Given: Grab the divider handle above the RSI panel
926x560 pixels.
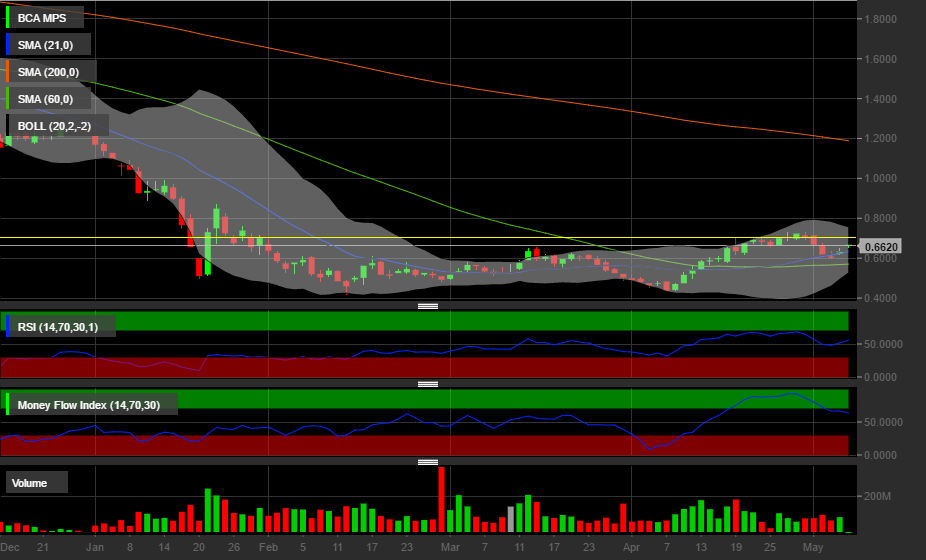Looking at the screenshot, I should pyautogui.click(x=428, y=306).
